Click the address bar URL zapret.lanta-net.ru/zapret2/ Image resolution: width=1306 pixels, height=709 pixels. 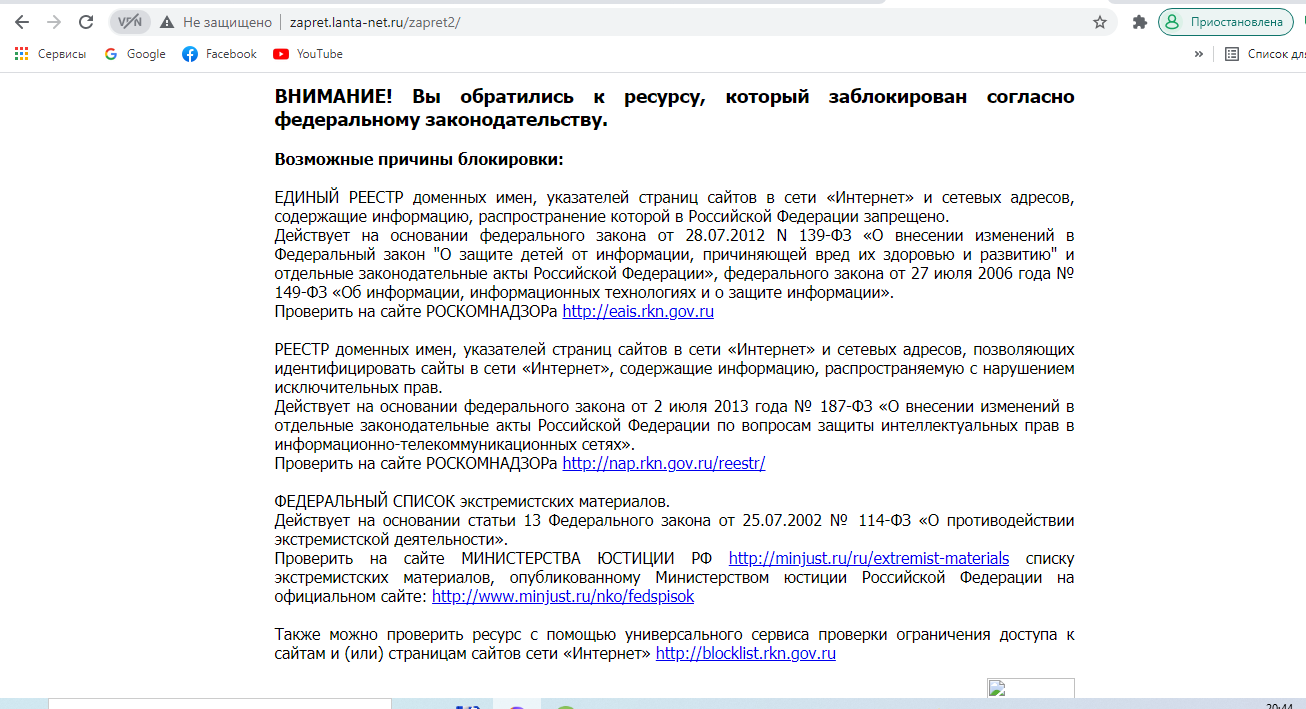pos(375,22)
